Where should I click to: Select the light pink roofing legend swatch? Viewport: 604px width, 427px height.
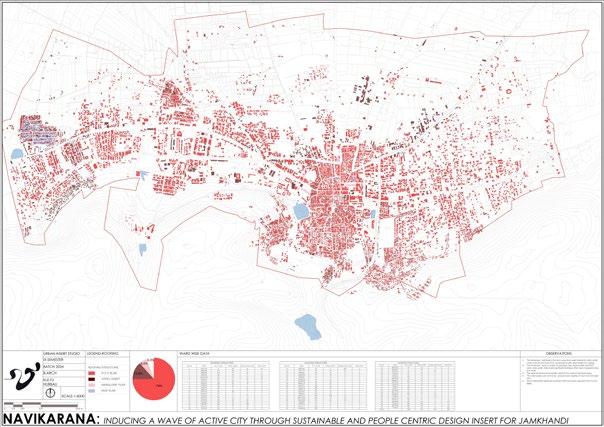pos(92,385)
